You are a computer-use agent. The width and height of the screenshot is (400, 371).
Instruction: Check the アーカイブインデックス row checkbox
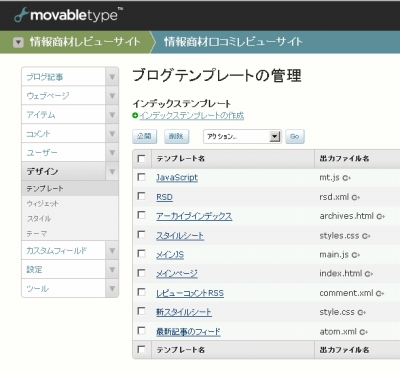click(x=141, y=215)
